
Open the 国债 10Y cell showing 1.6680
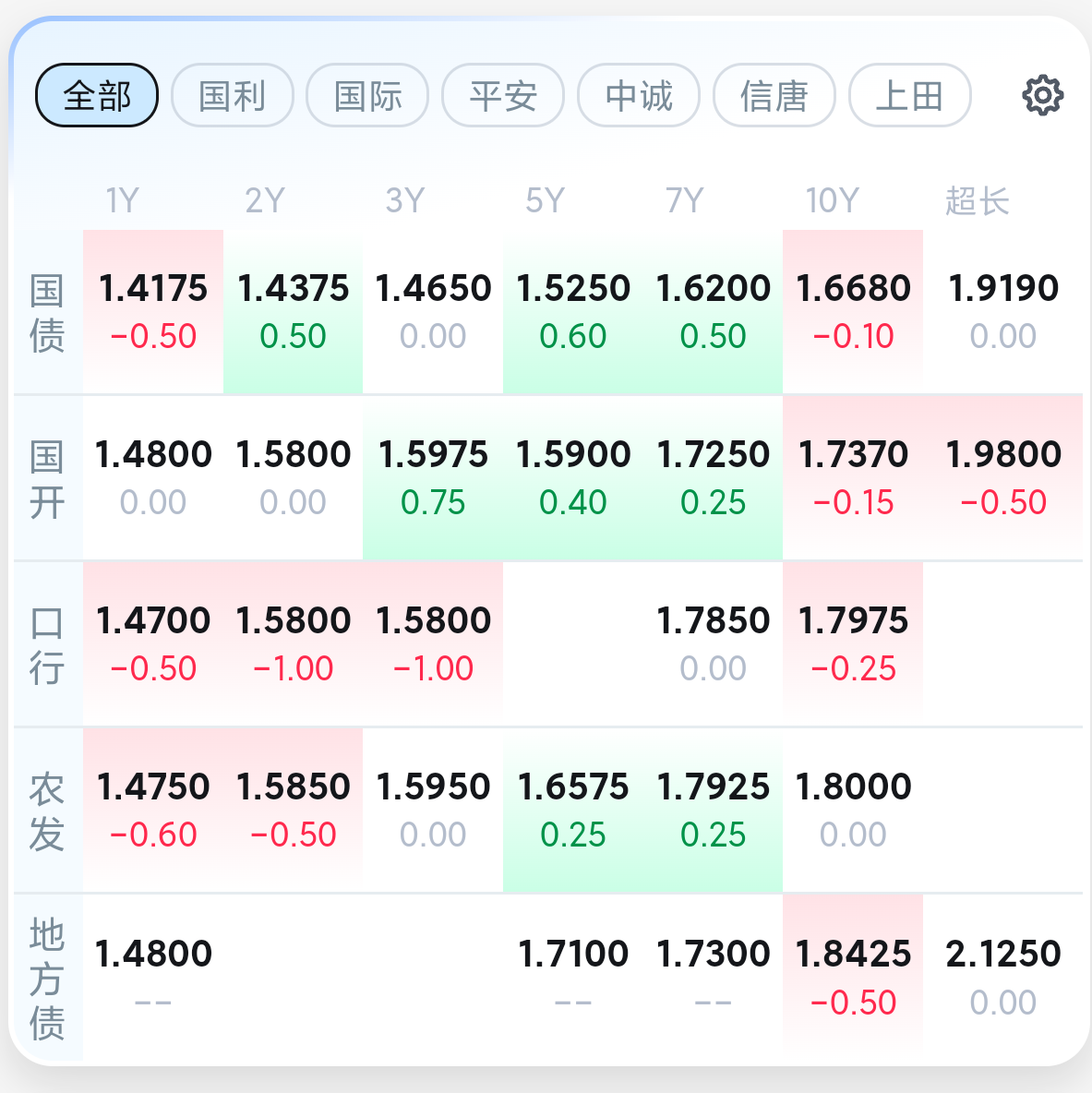[x=853, y=312]
